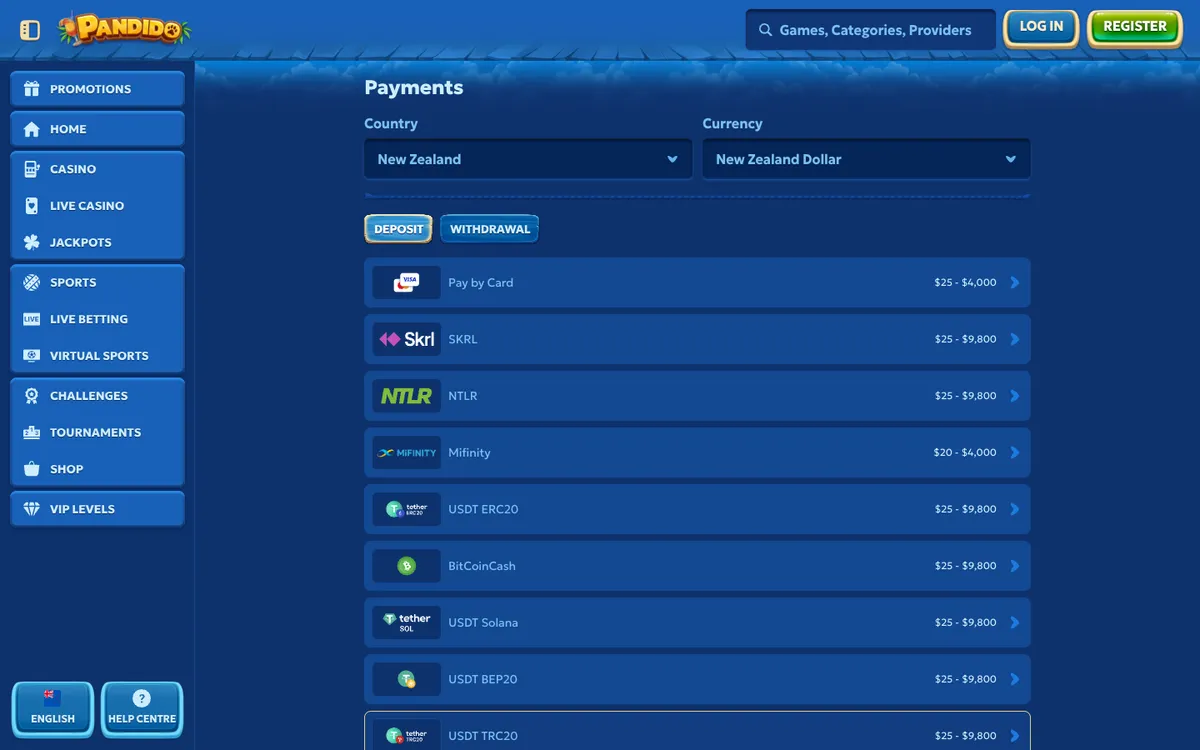Image resolution: width=1200 pixels, height=750 pixels.
Task: Click the MiFinity logo
Action: [406, 453]
